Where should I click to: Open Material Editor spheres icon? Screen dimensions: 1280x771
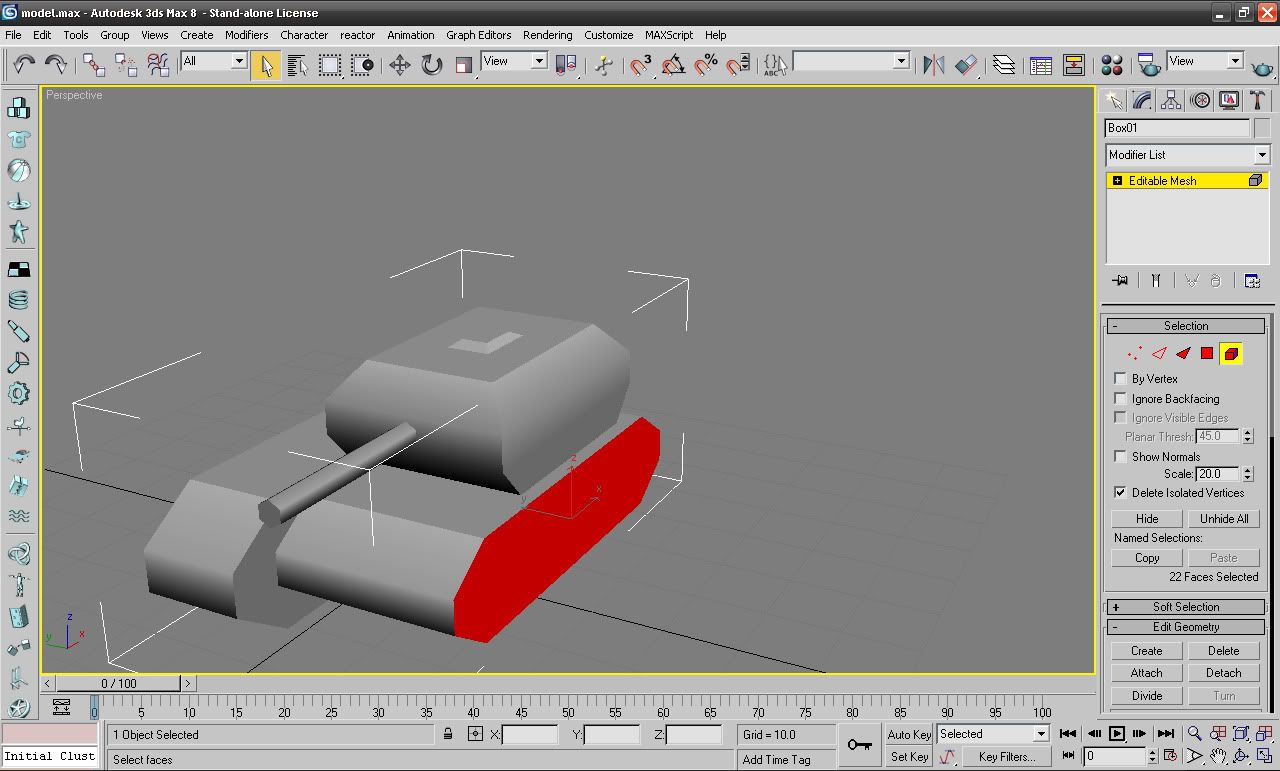(1112, 65)
